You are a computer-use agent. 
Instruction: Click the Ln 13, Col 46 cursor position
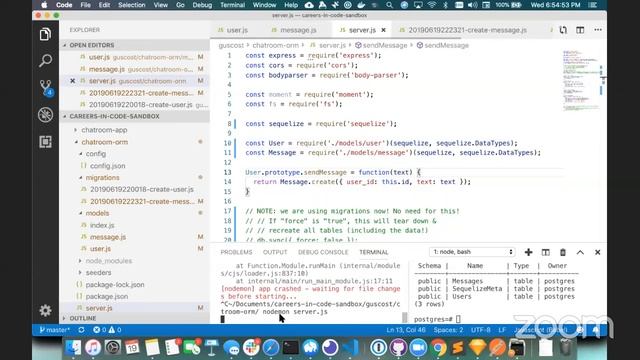[406, 330]
